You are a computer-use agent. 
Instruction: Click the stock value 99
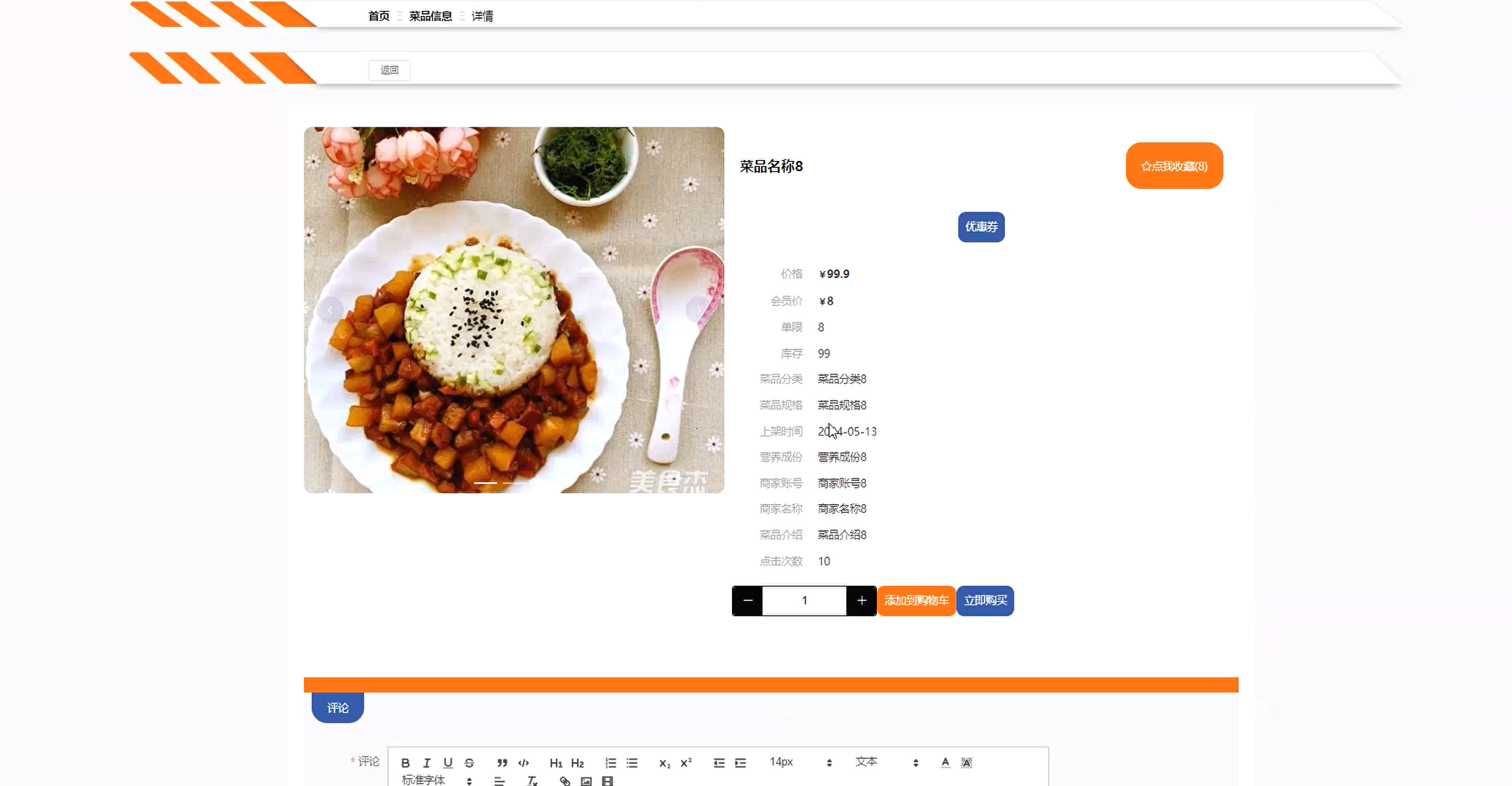(x=824, y=353)
